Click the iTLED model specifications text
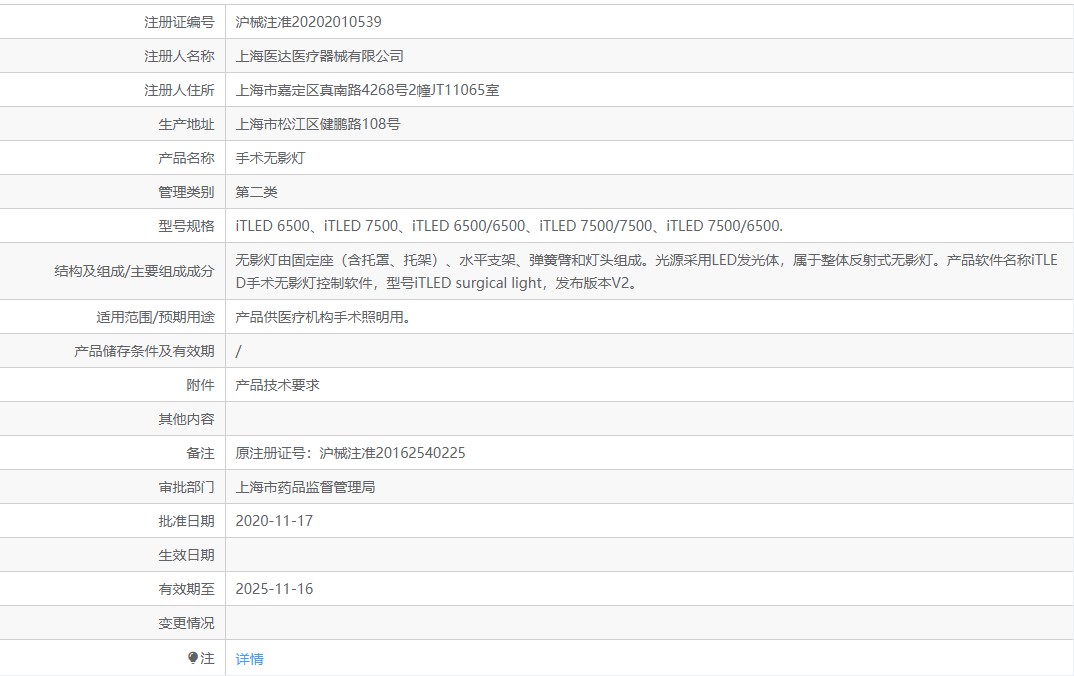 tap(508, 226)
